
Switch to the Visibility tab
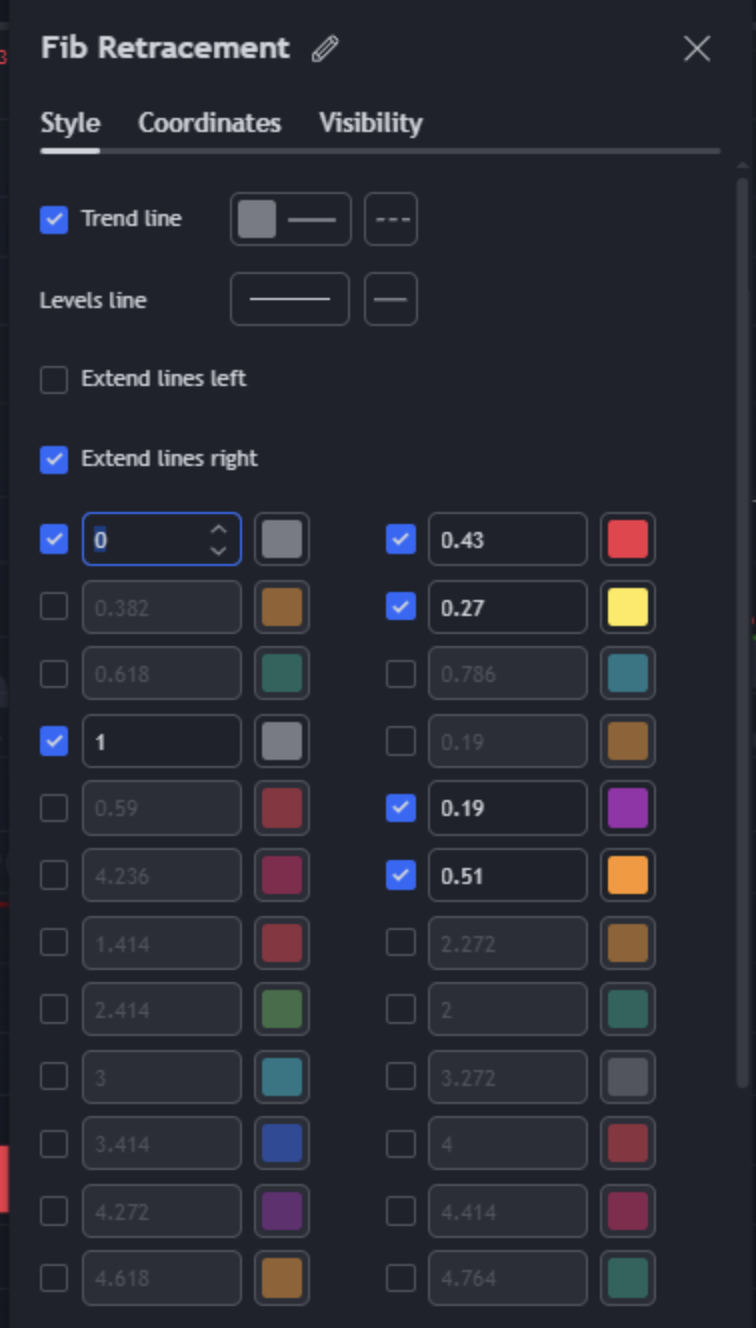point(371,123)
